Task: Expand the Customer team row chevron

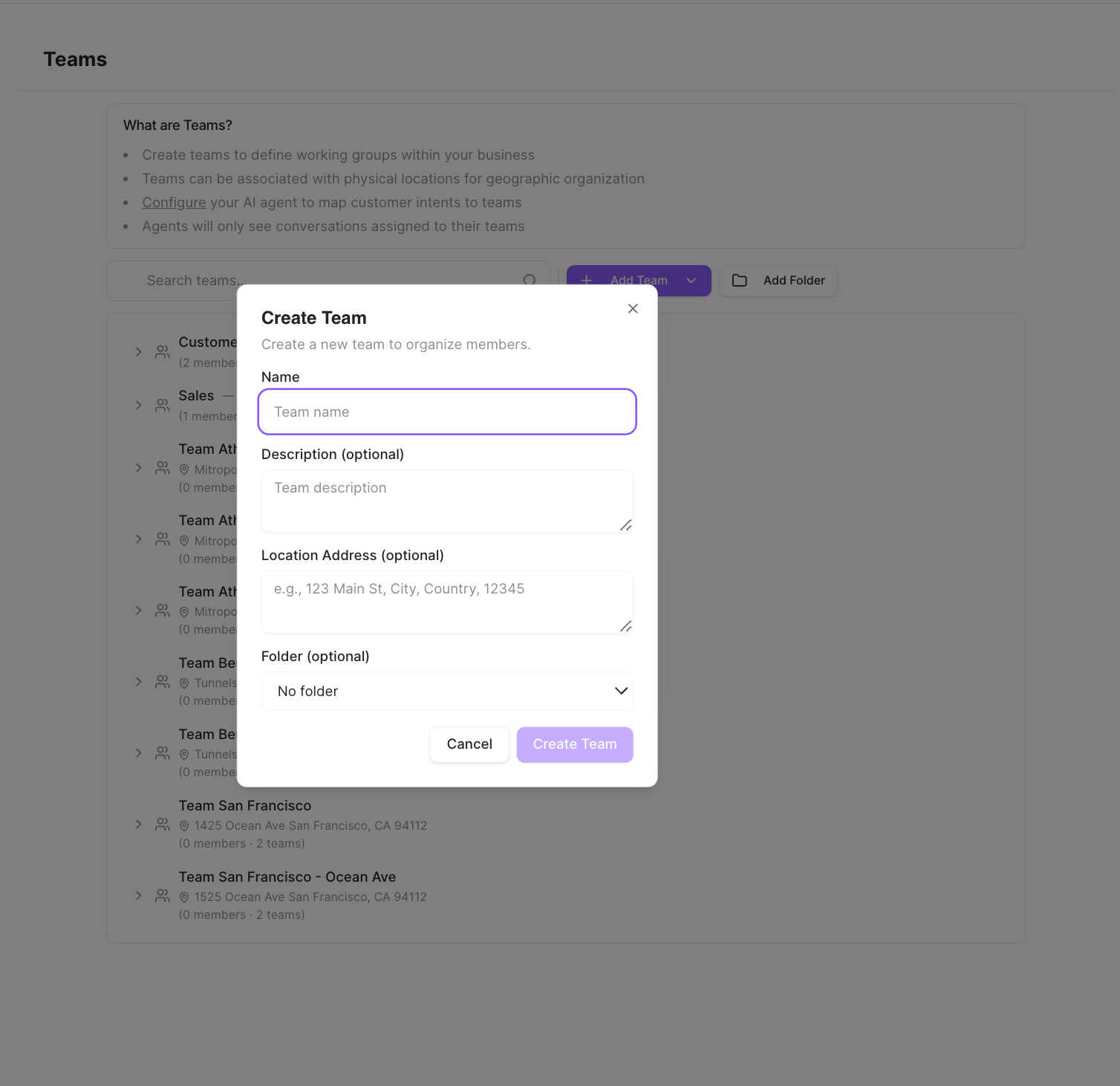Action: [x=138, y=352]
